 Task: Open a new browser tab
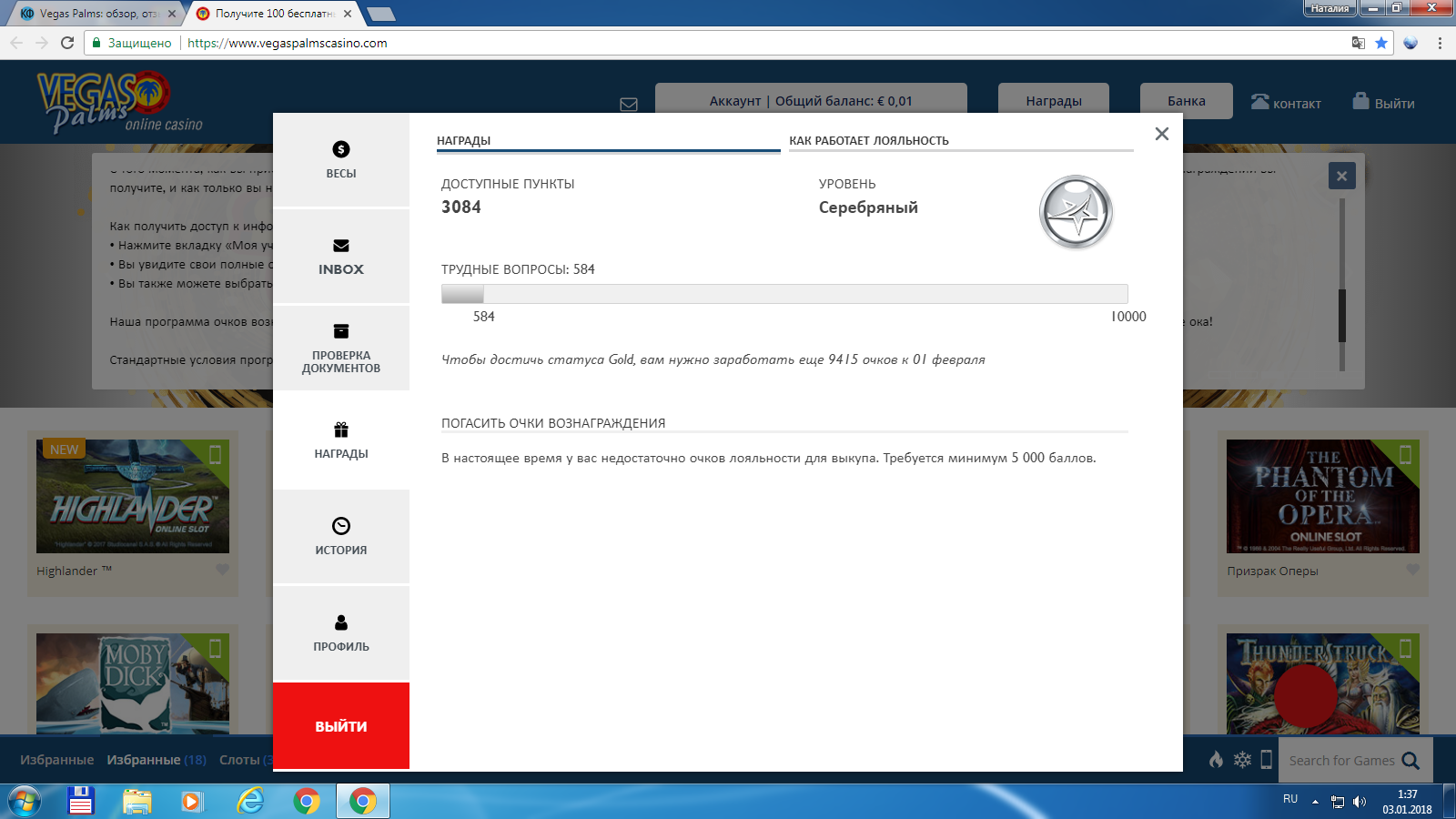(380, 14)
